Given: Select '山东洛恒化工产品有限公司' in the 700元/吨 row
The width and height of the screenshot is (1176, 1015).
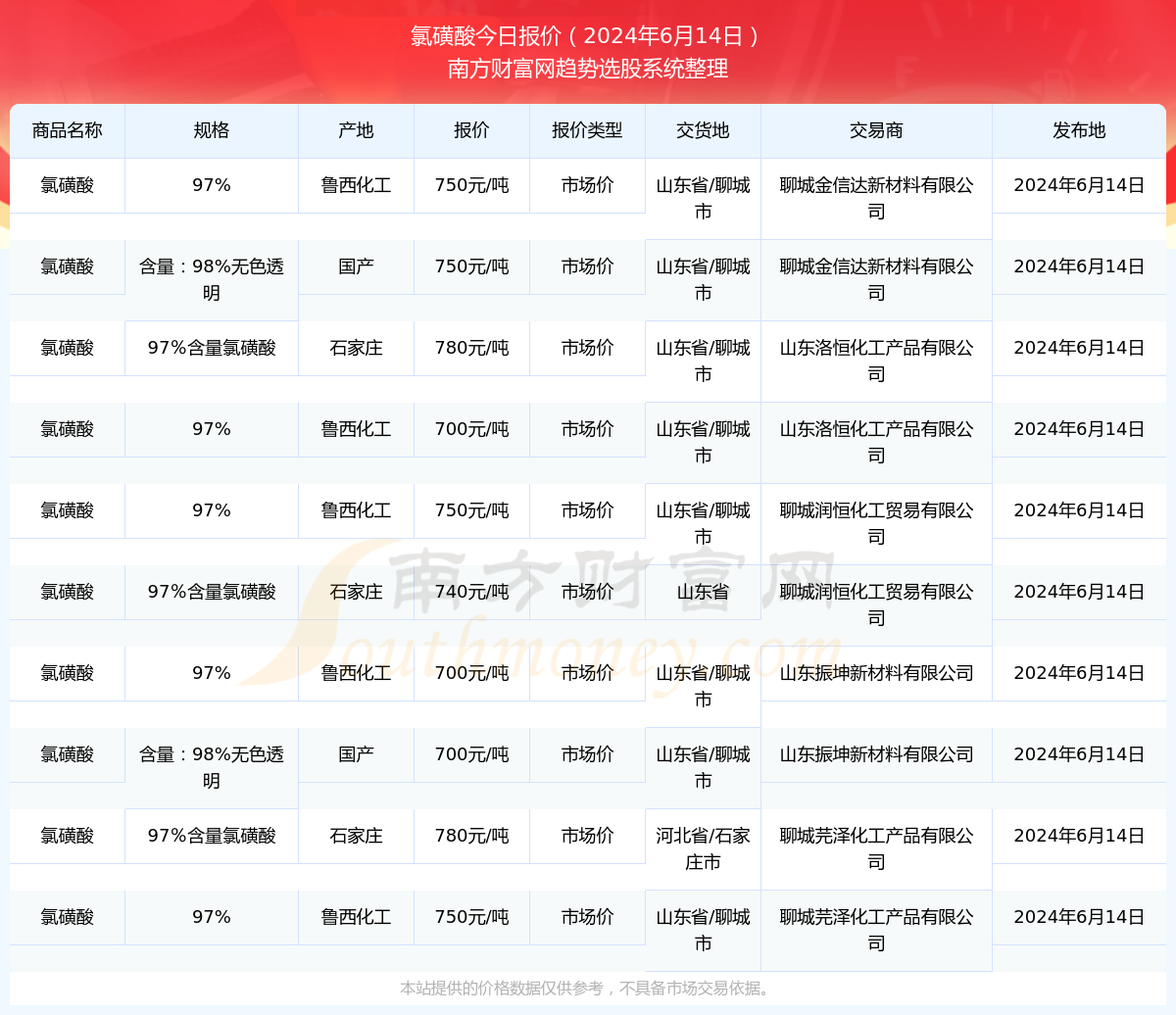Looking at the screenshot, I should (876, 442).
